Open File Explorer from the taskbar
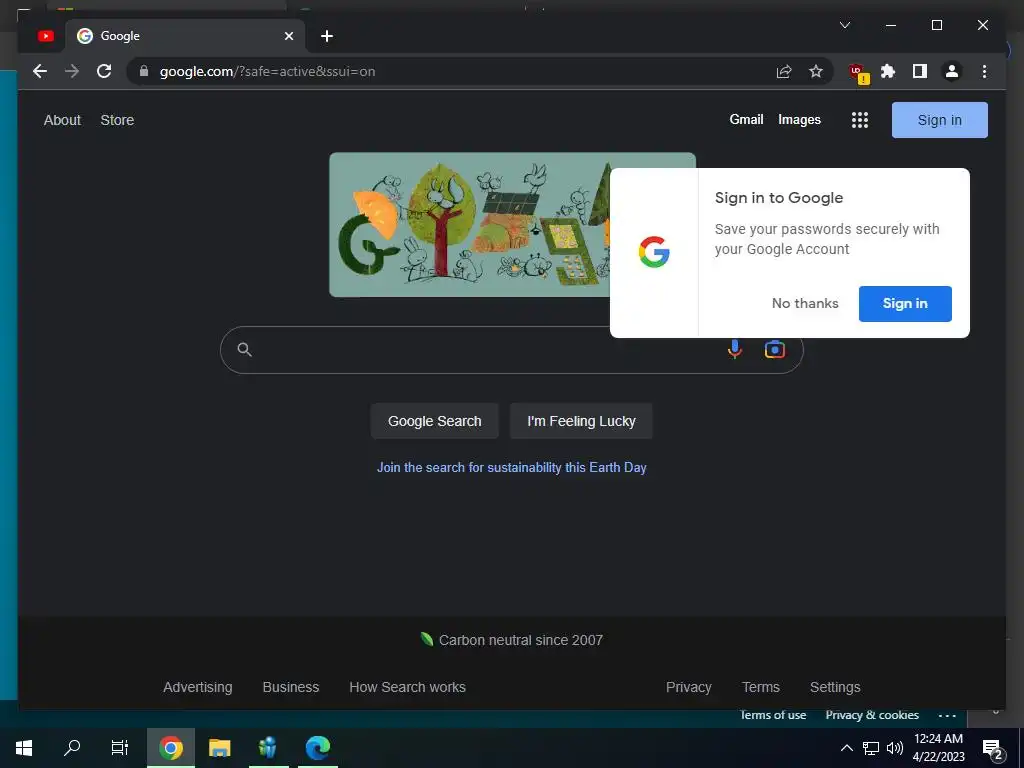The width and height of the screenshot is (1024, 768). [x=219, y=748]
